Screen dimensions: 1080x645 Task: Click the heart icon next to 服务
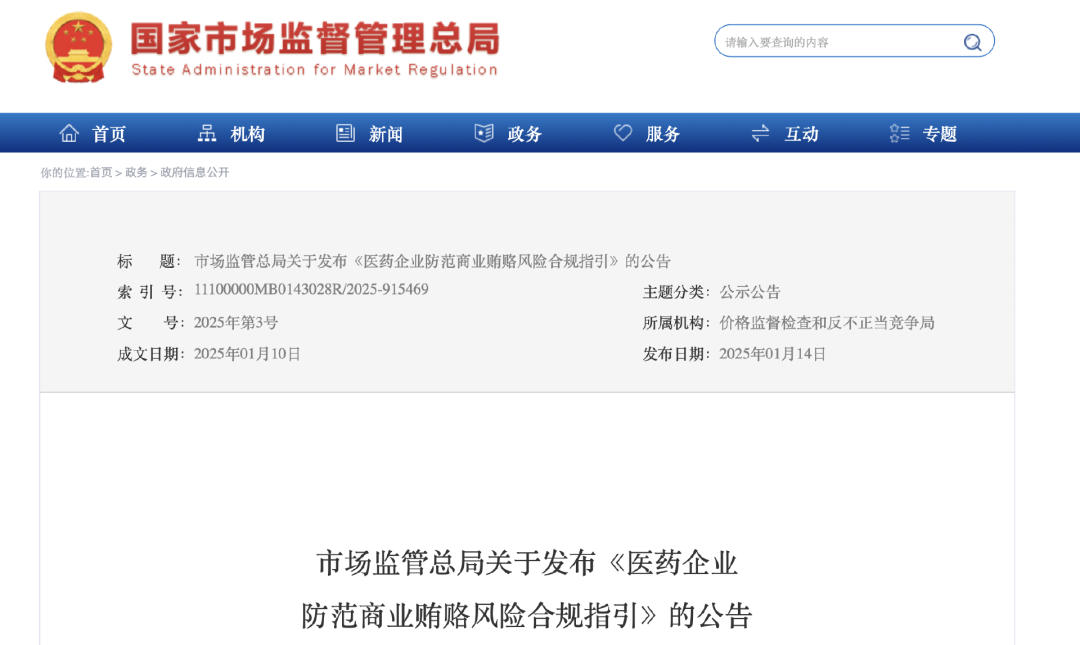(x=623, y=131)
